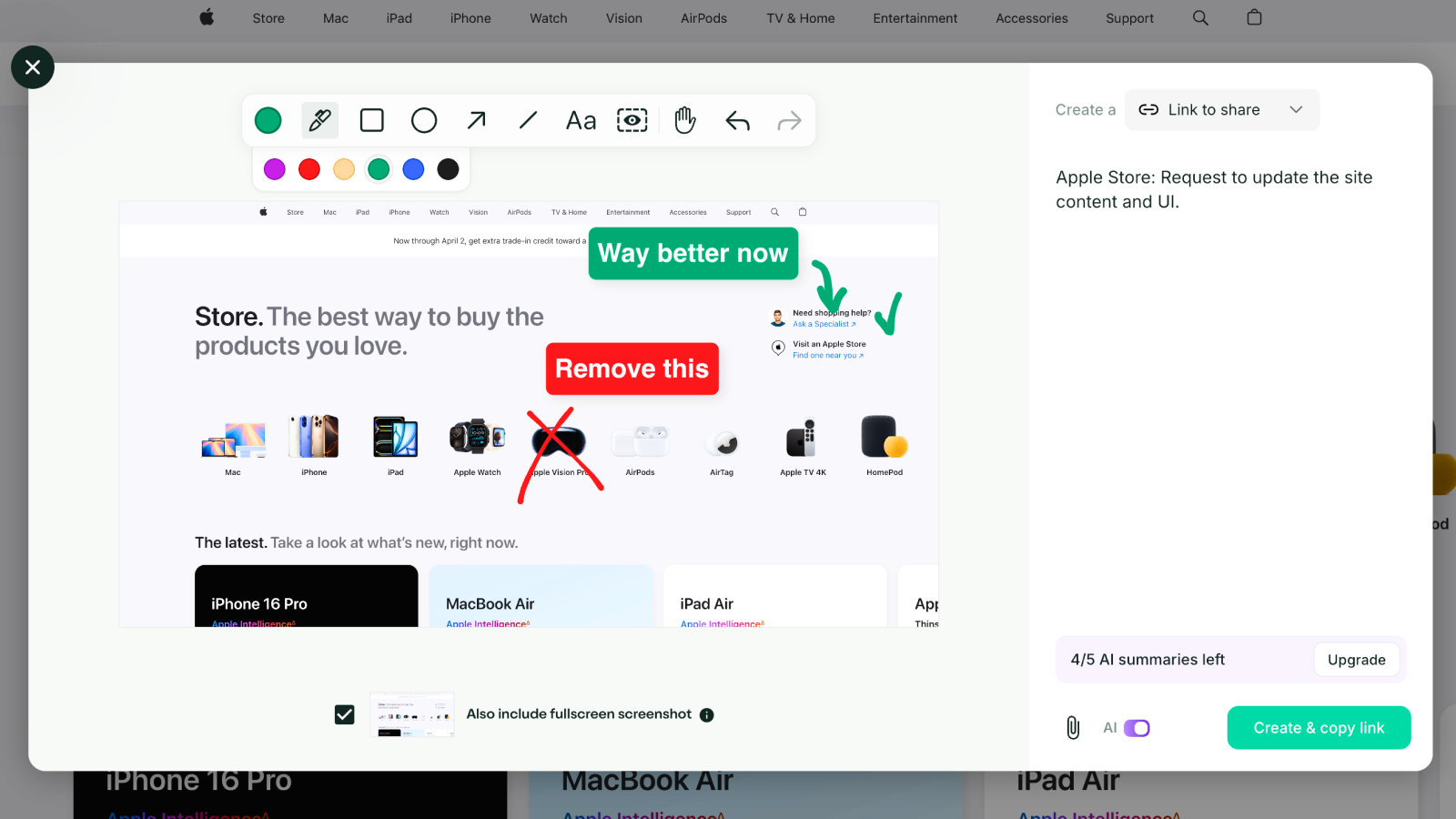Uncheck Also include fullscreen screenshot
This screenshot has height=819, width=1456.
pos(345,714)
